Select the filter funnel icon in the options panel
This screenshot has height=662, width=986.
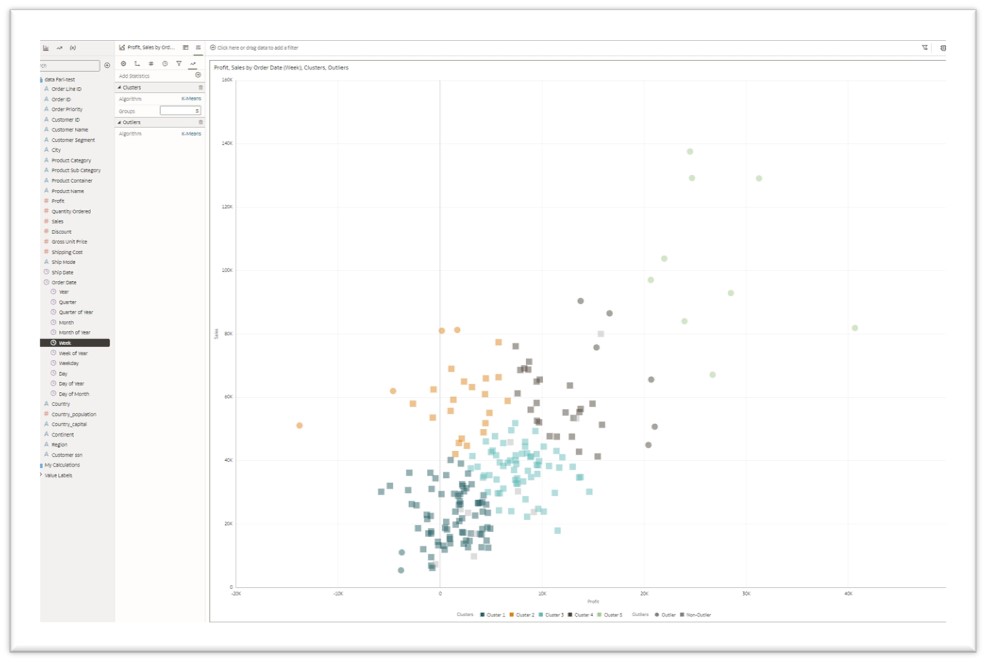180,63
